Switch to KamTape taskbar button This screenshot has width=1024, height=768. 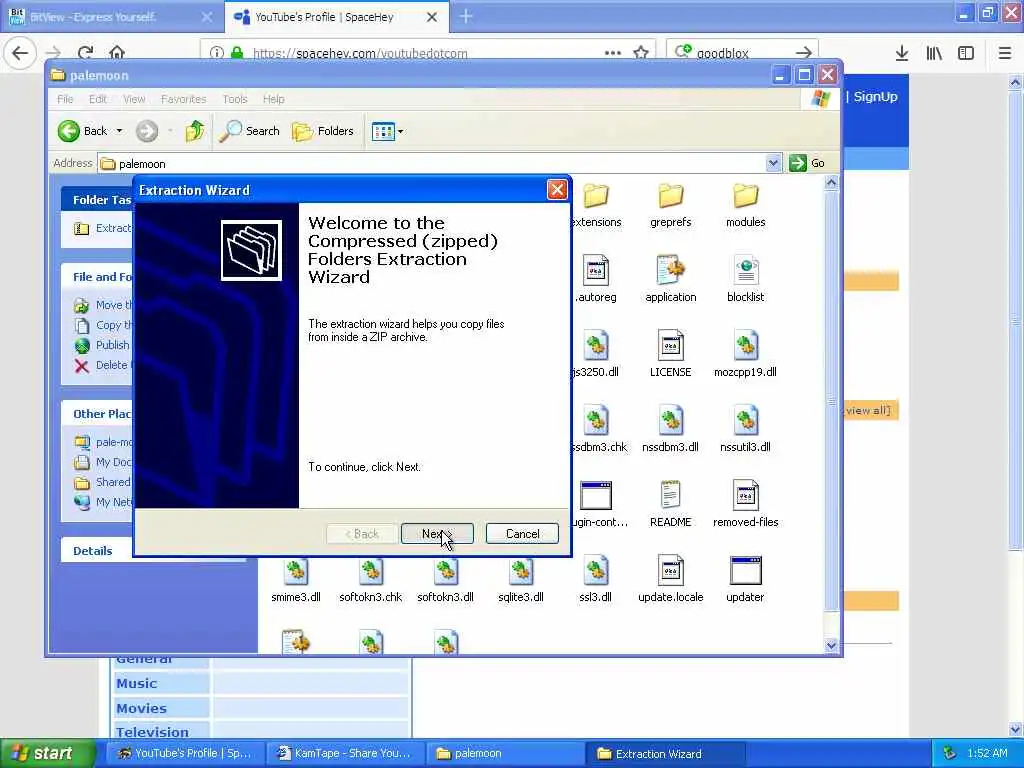pyautogui.click(x=345, y=753)
